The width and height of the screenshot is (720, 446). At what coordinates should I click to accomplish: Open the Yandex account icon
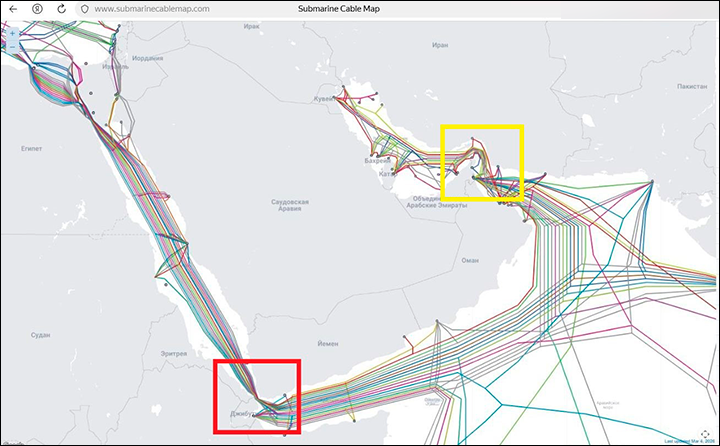[x=37, y=8]
